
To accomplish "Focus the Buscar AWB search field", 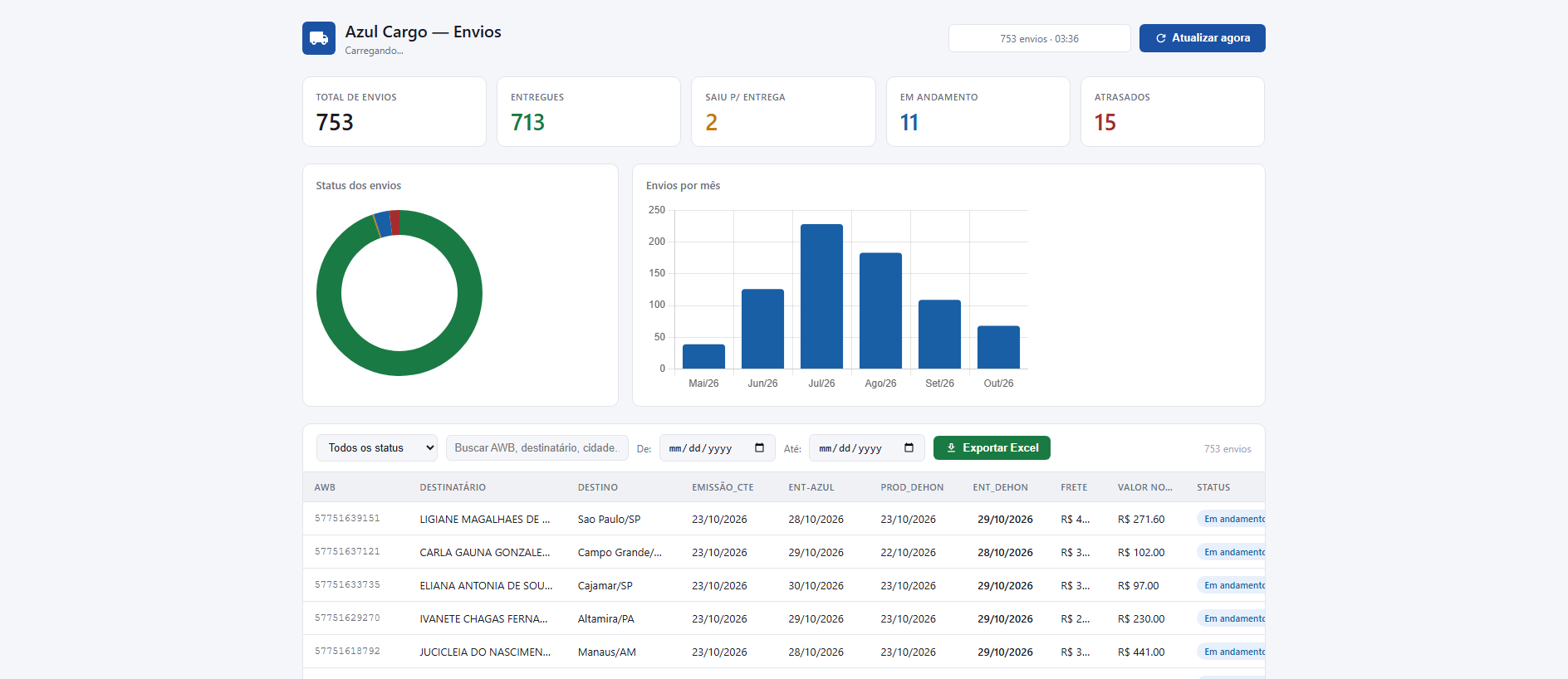I will (537, 448).
